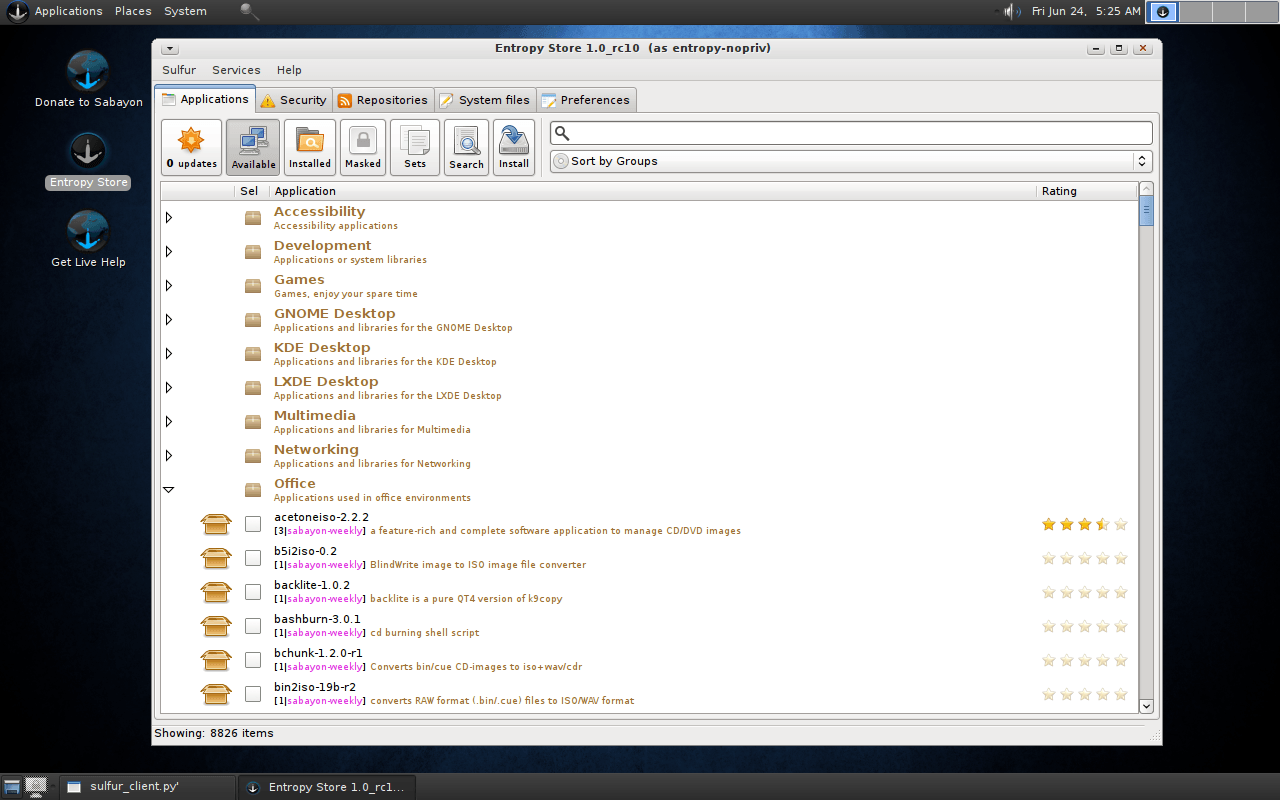Check the bin2iso-19b-r2 selection box
Screen dimensions: 1280x800
253,694
